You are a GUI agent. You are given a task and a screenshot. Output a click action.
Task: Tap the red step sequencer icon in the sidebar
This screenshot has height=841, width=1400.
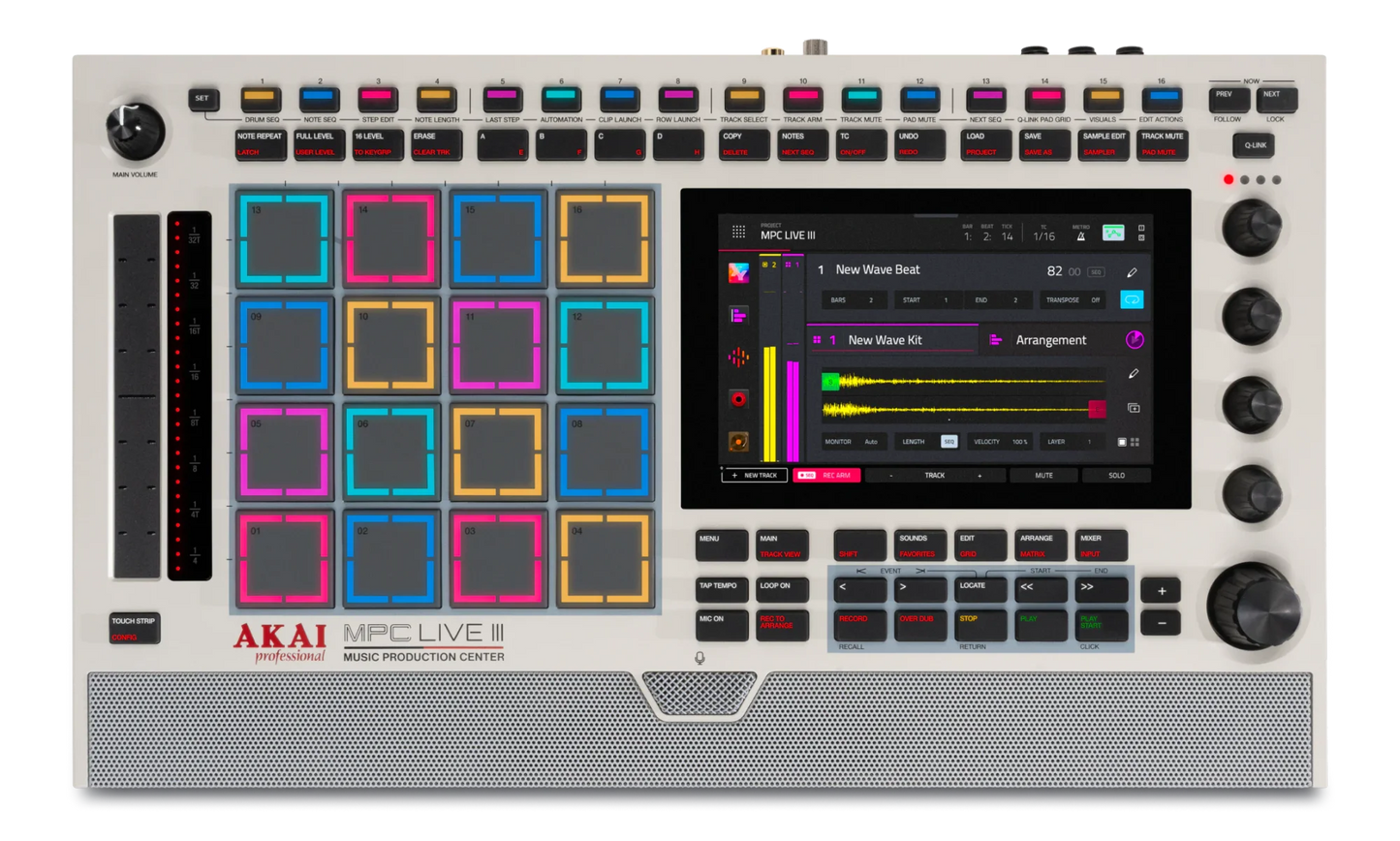[x=738, y=358]
